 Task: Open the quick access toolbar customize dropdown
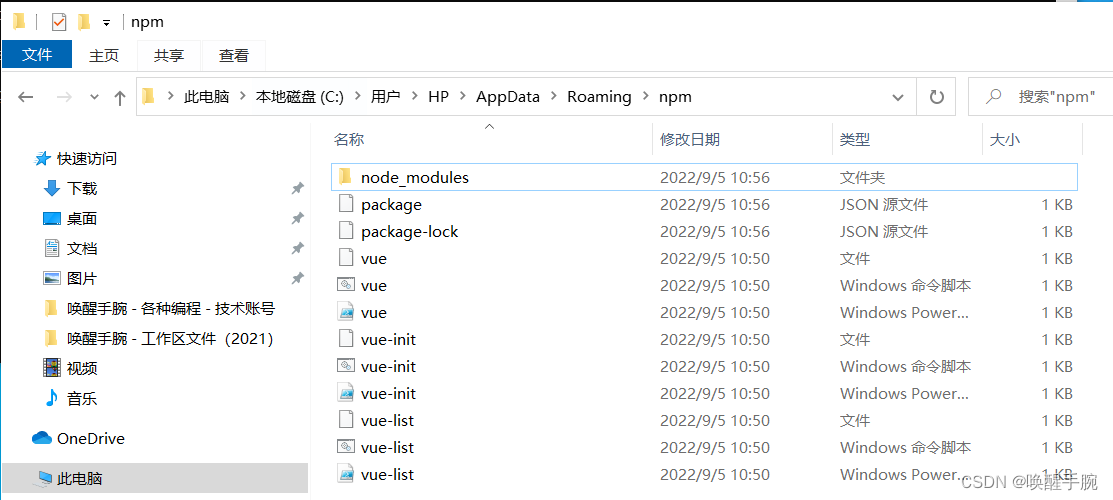coord(106,23)
